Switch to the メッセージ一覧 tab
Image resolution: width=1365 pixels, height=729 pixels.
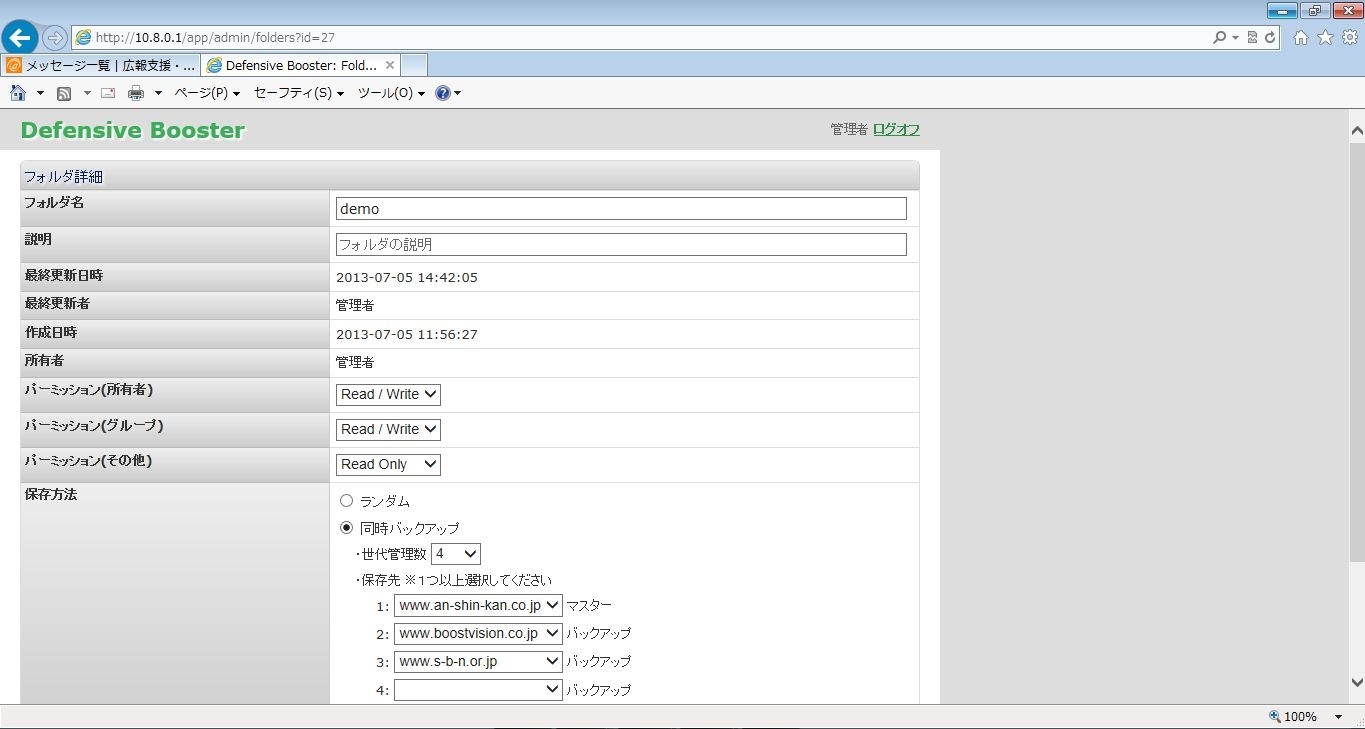(101, 65)
